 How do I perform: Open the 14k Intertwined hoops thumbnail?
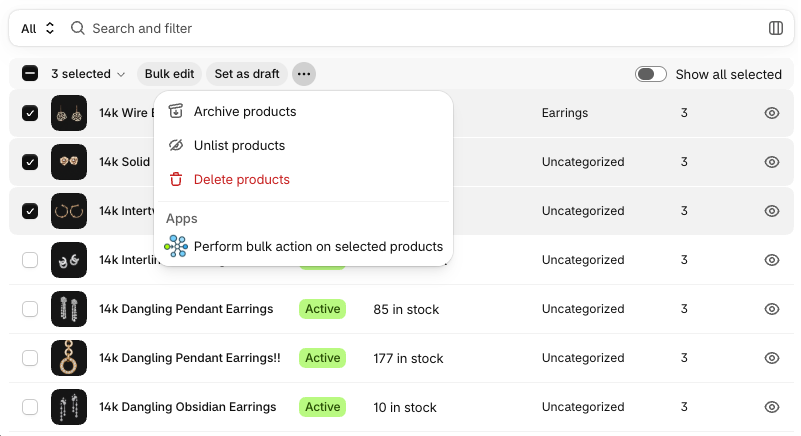pyautogui.click(x=69, y=211)
